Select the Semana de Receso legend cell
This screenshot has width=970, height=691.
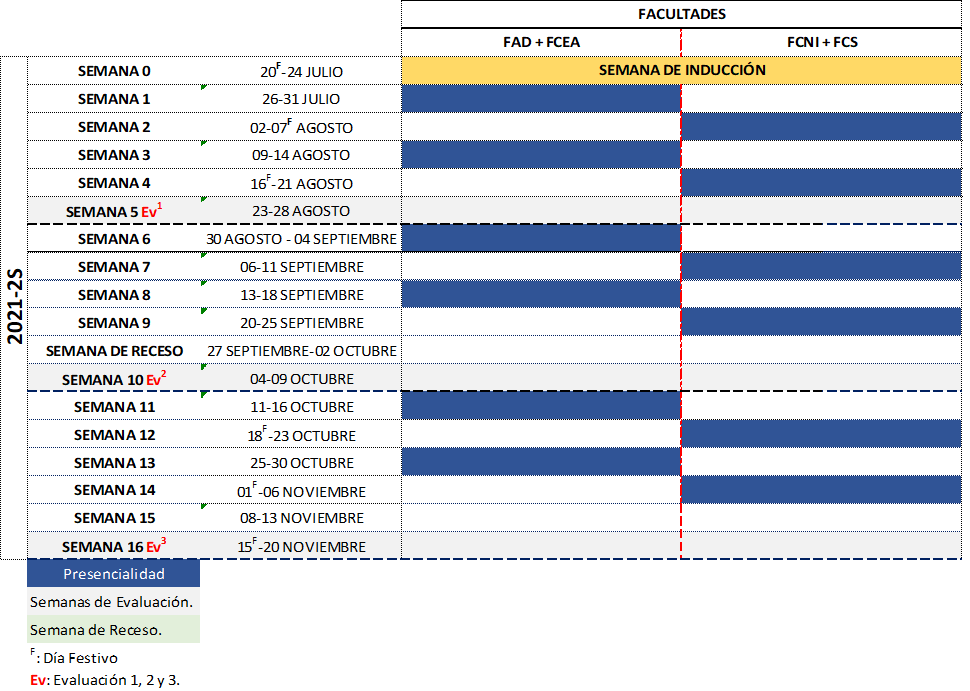pyautogui.click(x=112, y=630)
